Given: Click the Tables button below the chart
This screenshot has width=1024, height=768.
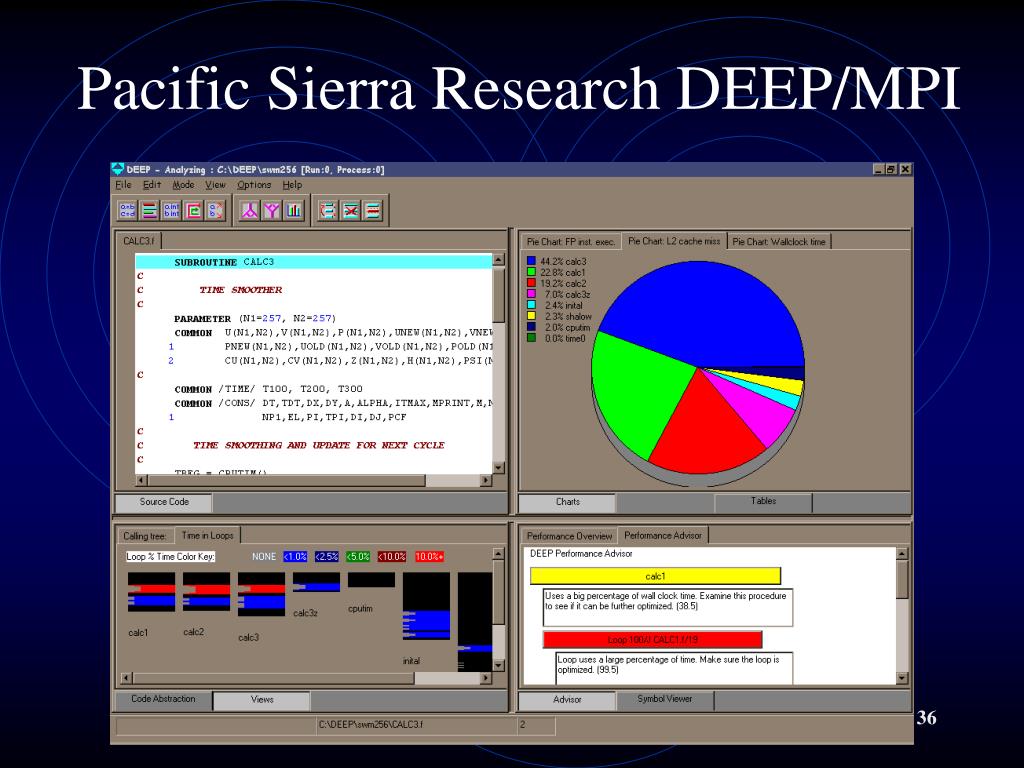Looking at the screenshot, I should (x=763, y=501).
